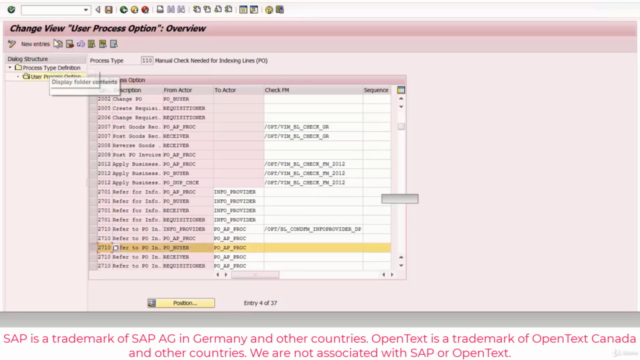Click REQUISITIONER in 2005 Create Requisi. row
640x360 pixels.
point(188,109)
